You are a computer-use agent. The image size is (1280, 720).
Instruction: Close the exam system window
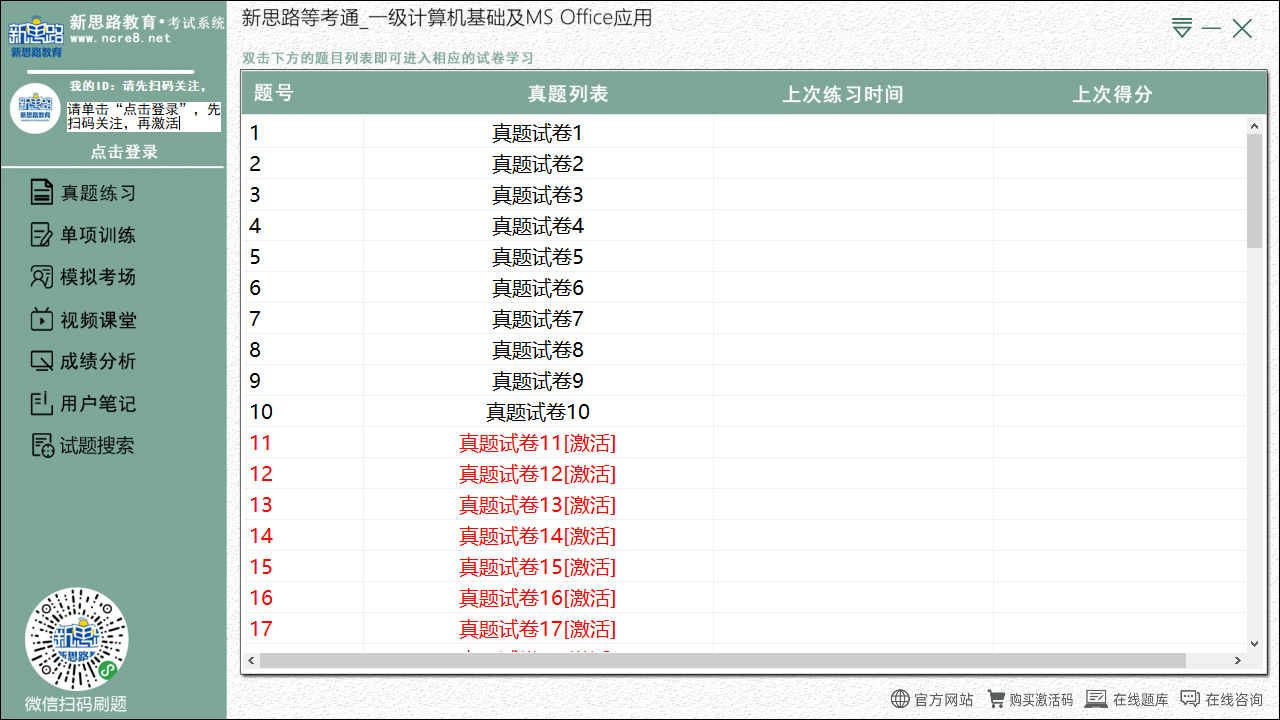click(x=1242, y=29)
